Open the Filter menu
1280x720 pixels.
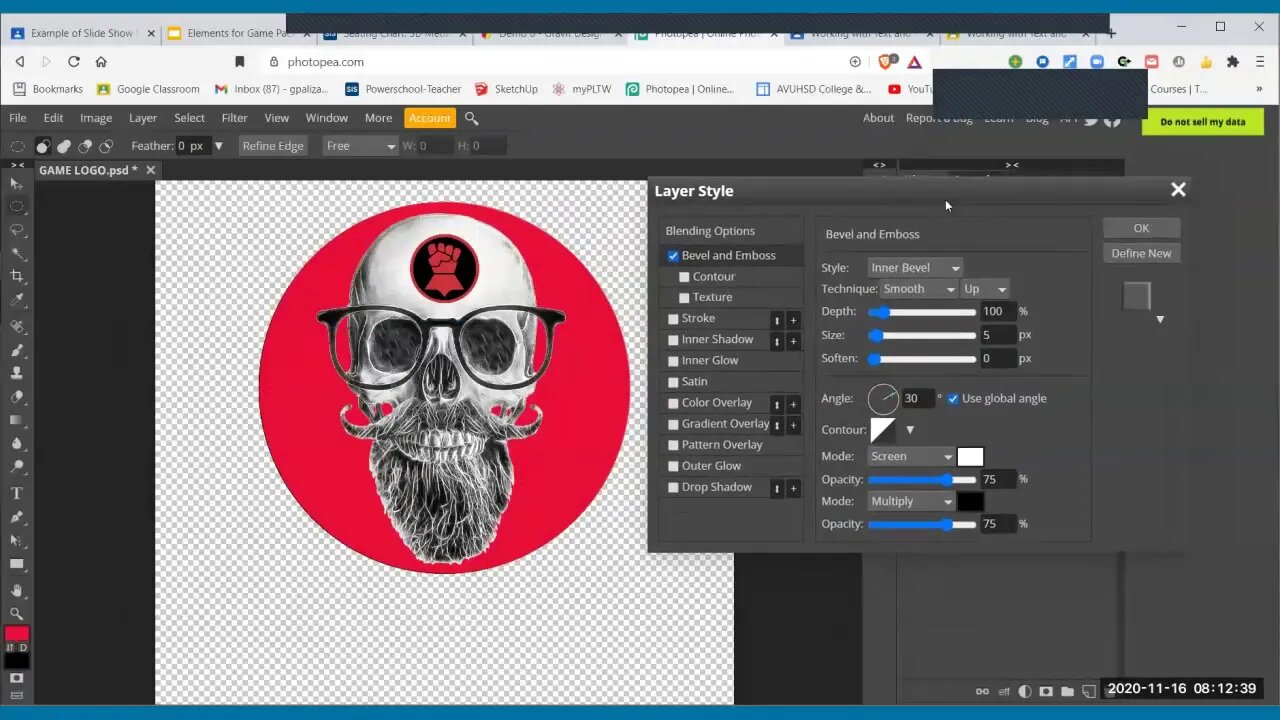(x=234, y=118)
